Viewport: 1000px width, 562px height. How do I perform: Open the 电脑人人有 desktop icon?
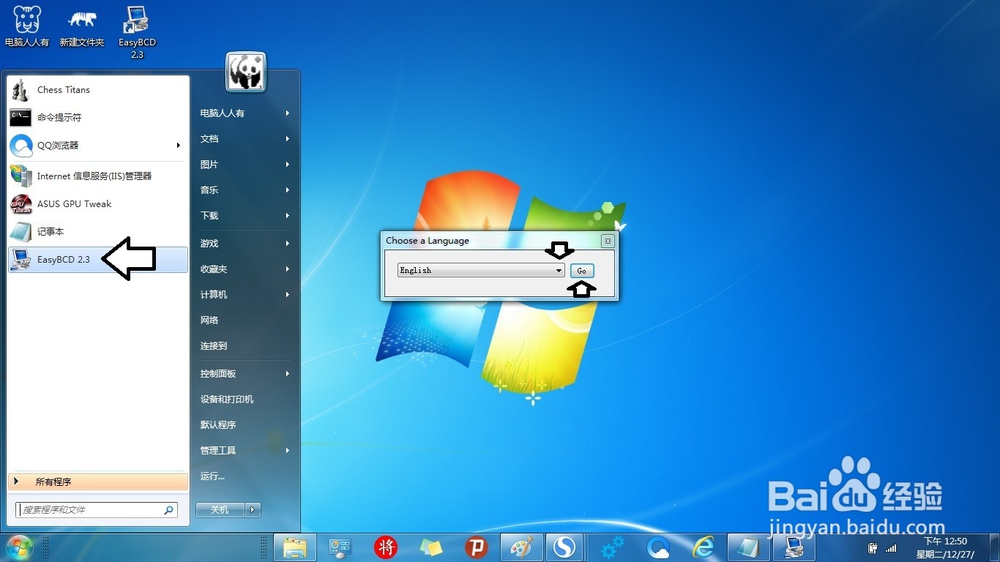tap(27, 27)
